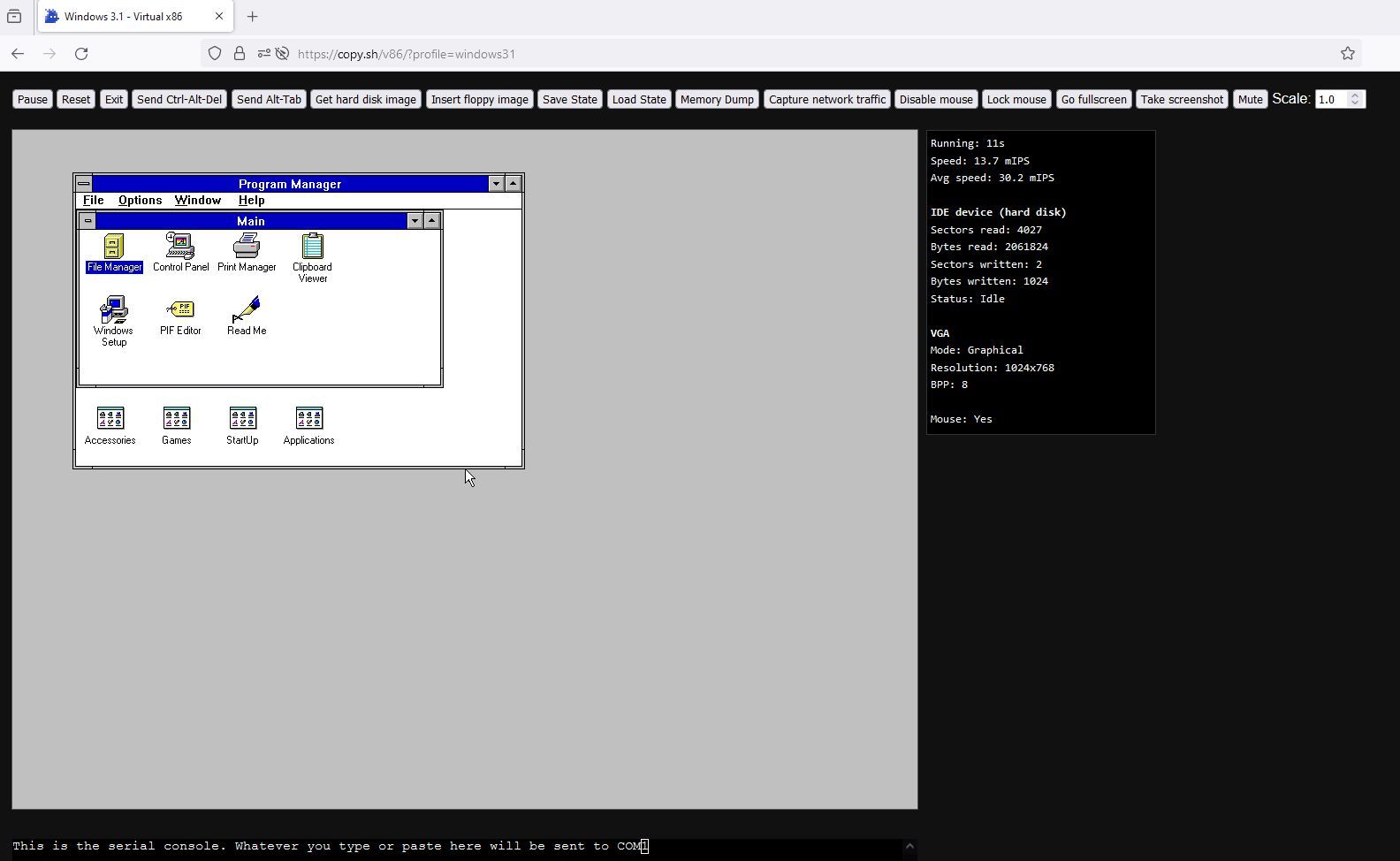Click the padlock site security icon
The width and height of the screenshot is (1400, 861).
240,54
